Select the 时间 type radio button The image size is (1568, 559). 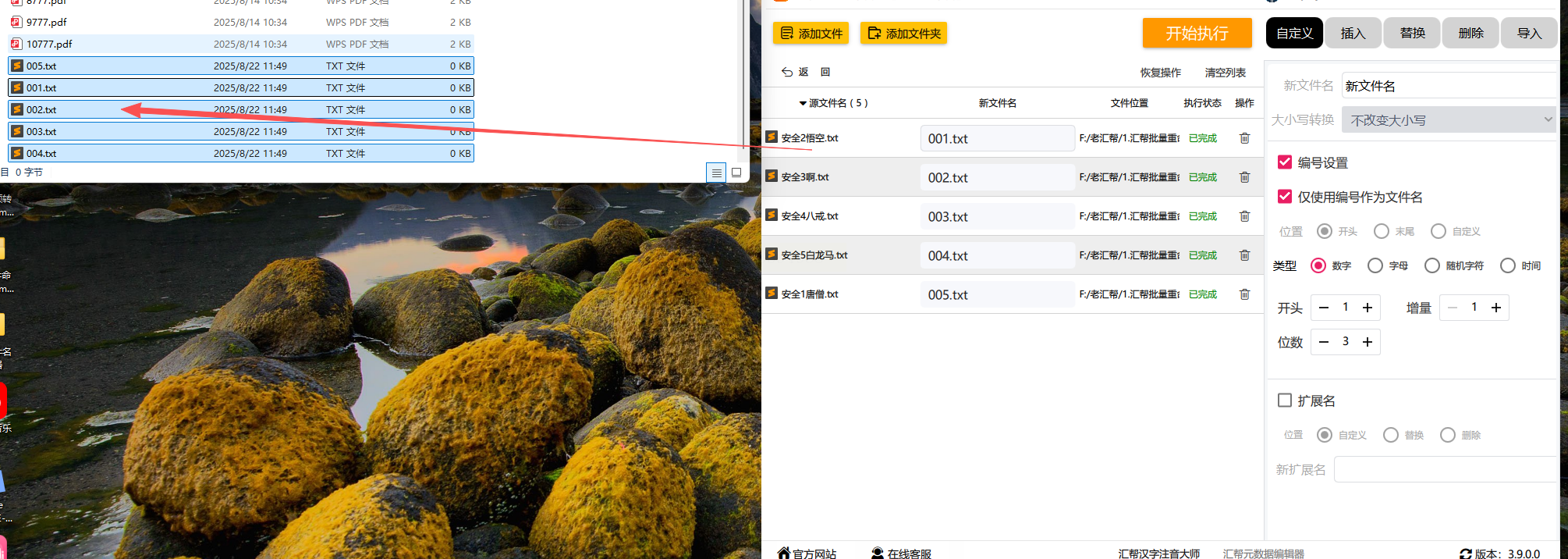(1508, 265)
